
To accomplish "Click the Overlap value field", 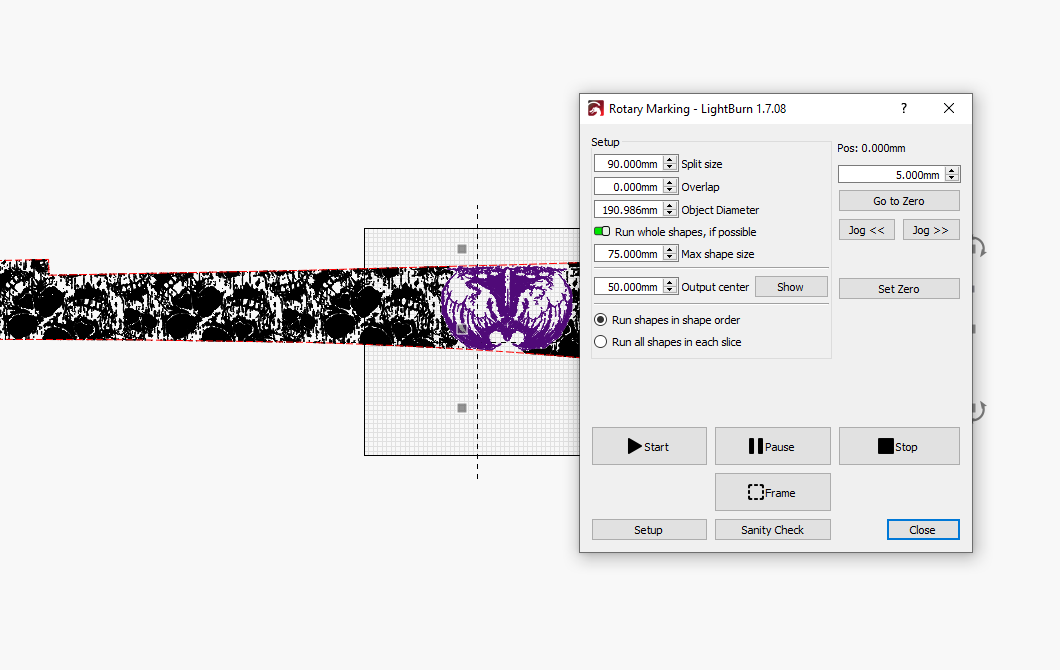I will point(629,187).
